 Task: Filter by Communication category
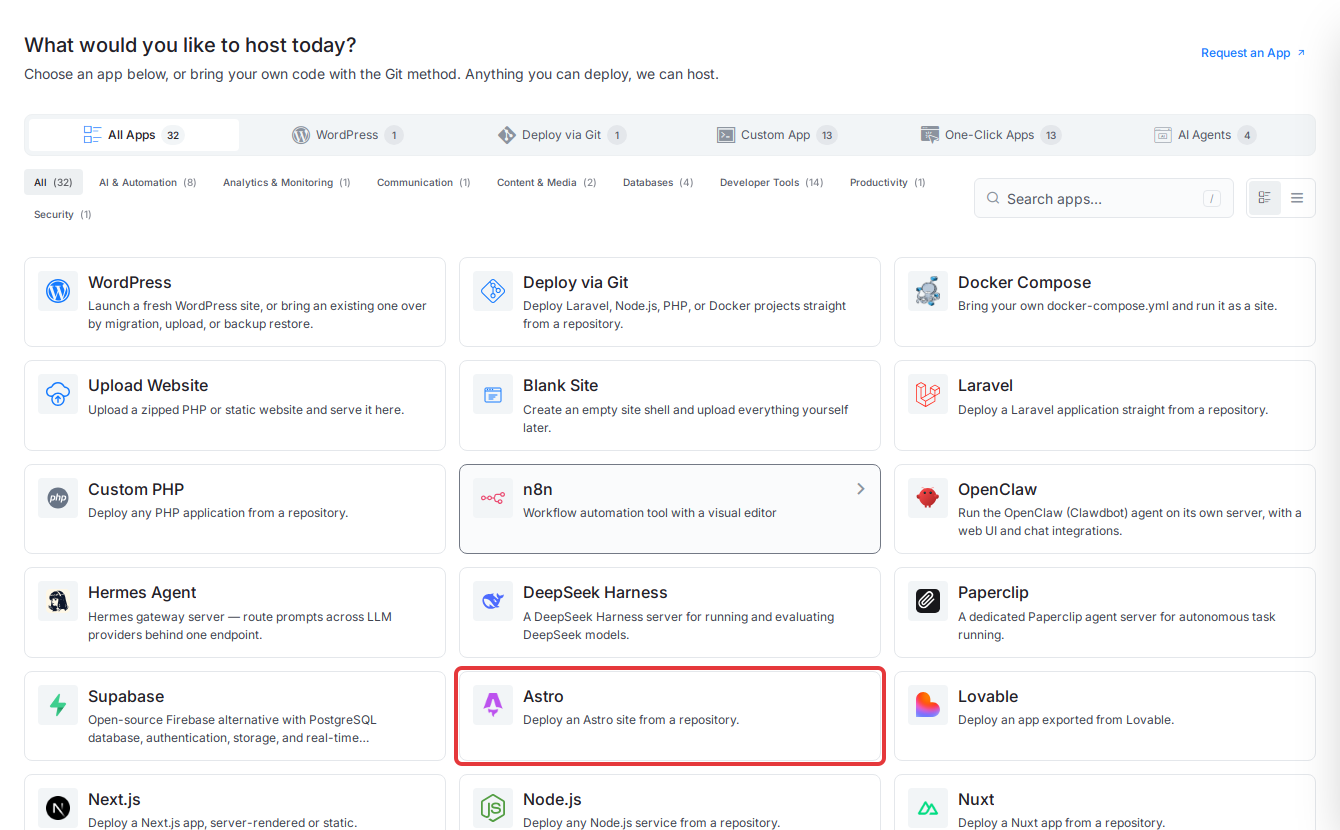coord(424,183)
